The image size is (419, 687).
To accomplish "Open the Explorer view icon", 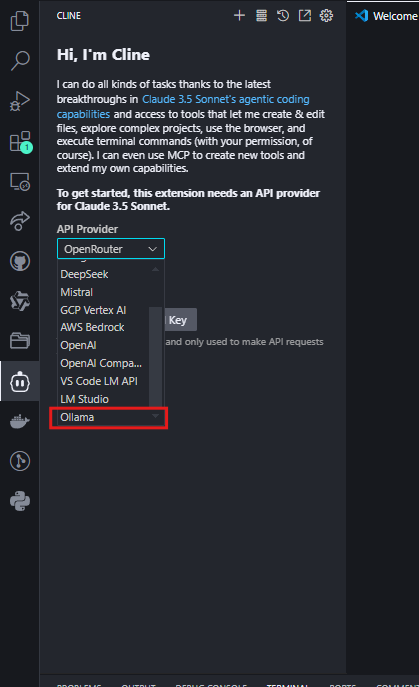I will (x=20, y=21).
